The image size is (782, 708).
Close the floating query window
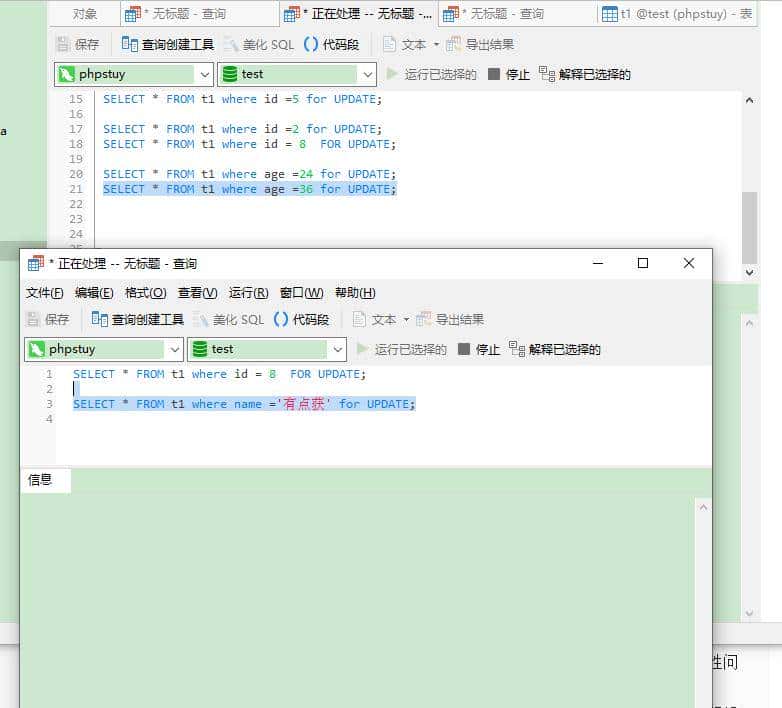click(689, 263)
